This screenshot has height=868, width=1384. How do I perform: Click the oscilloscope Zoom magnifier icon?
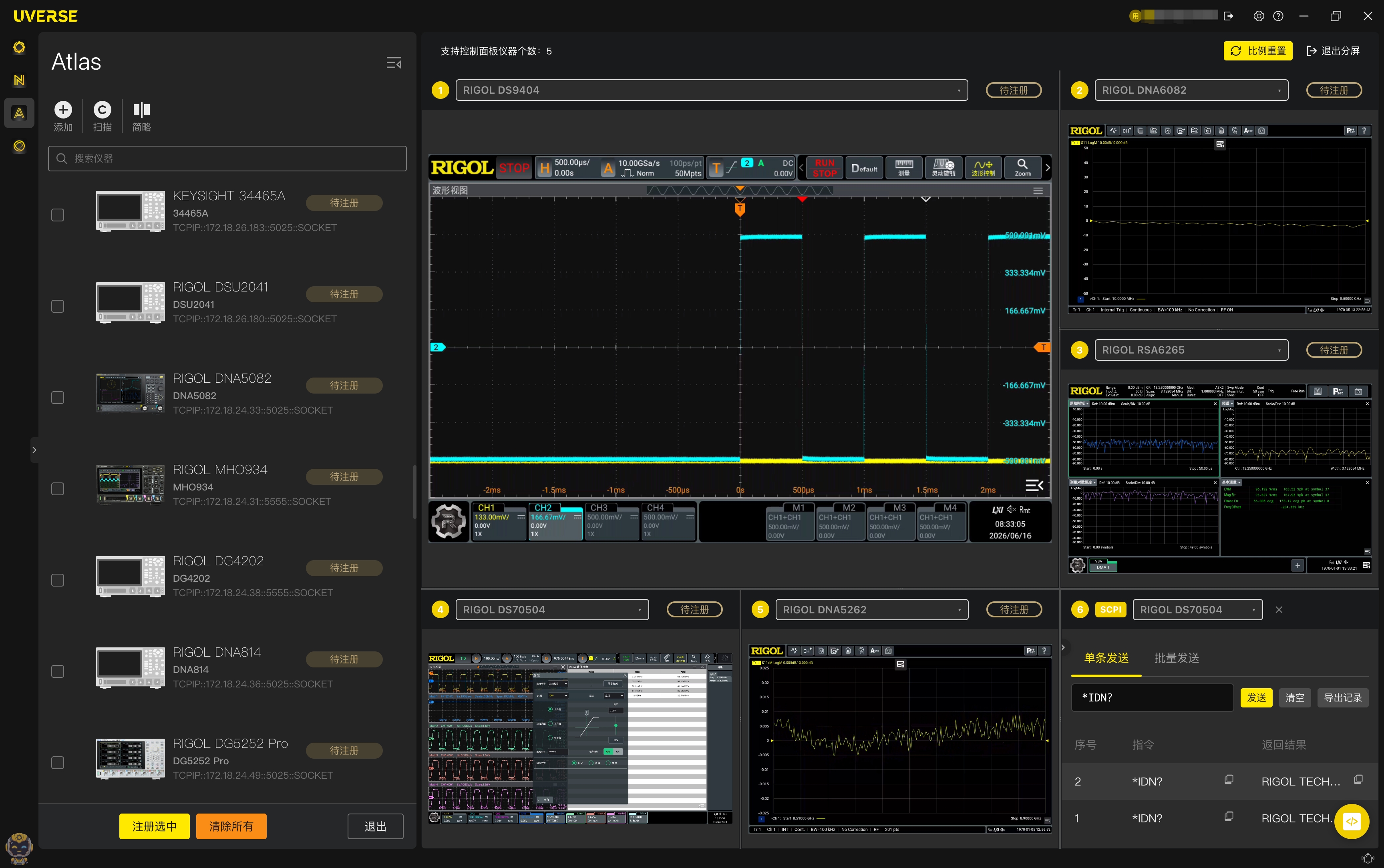click(x=1022, y=168)
